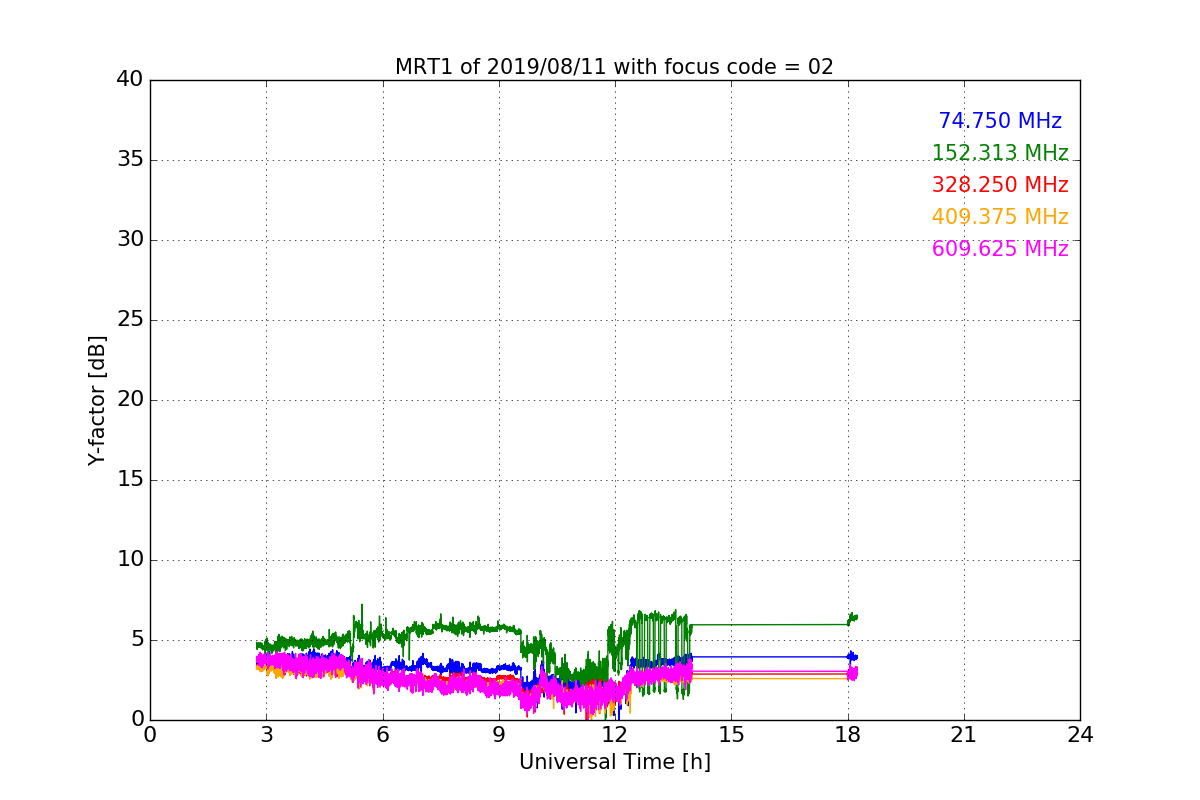Select the 409.375 MHz legend label
The image size is (1200, 800).
click(1000, 217)
